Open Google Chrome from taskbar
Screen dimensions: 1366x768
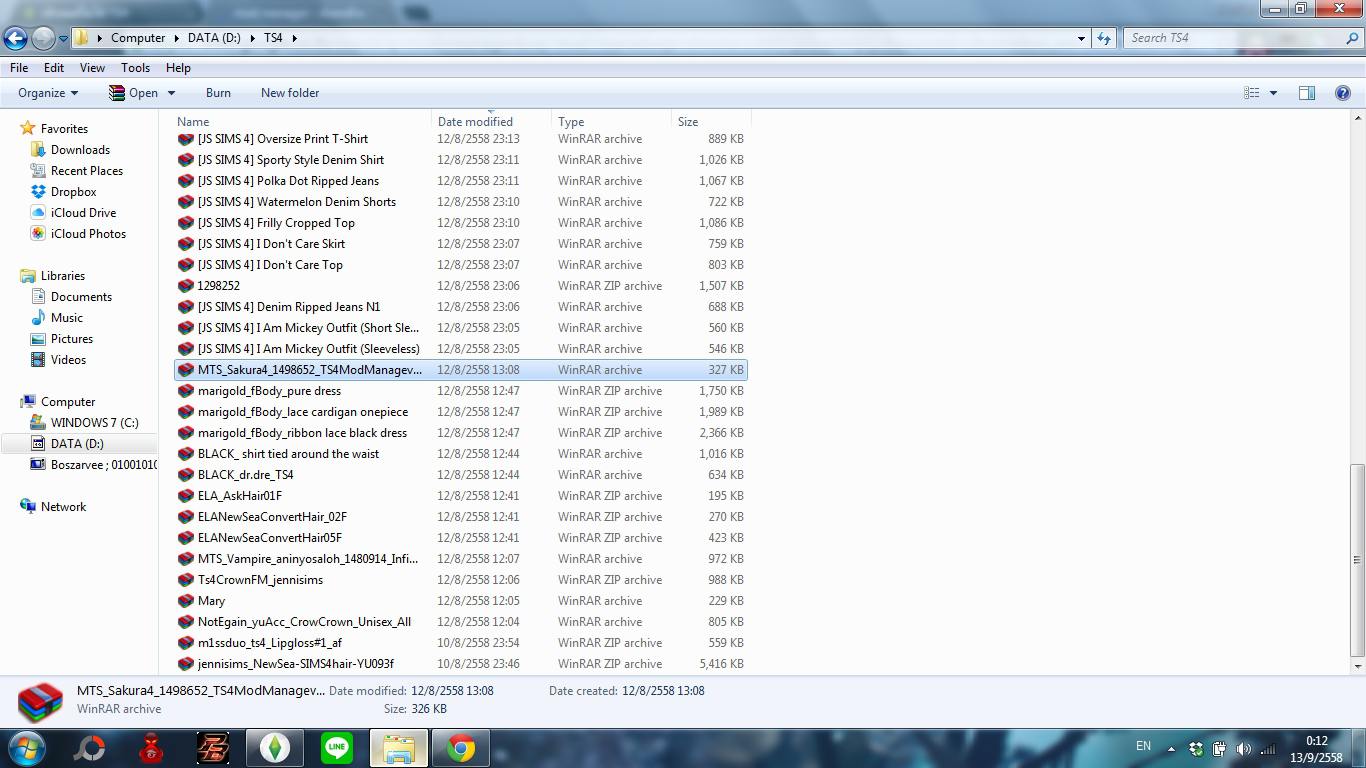[x=461, y=748]
